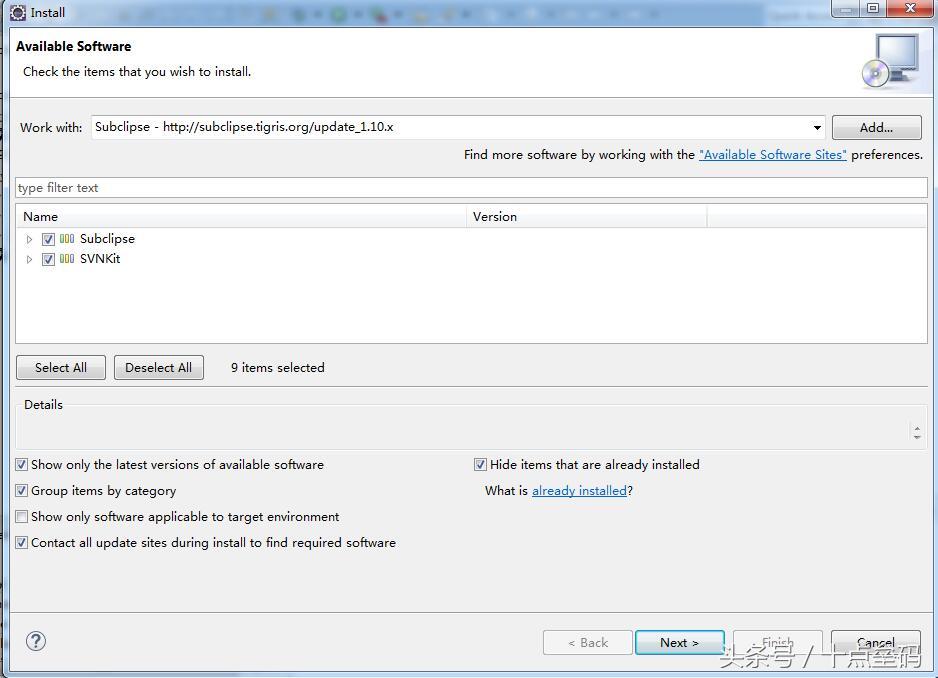The image size is (938, 678).
Task: Uncheck the SVNKit checkbox
Action: (48, 259)
